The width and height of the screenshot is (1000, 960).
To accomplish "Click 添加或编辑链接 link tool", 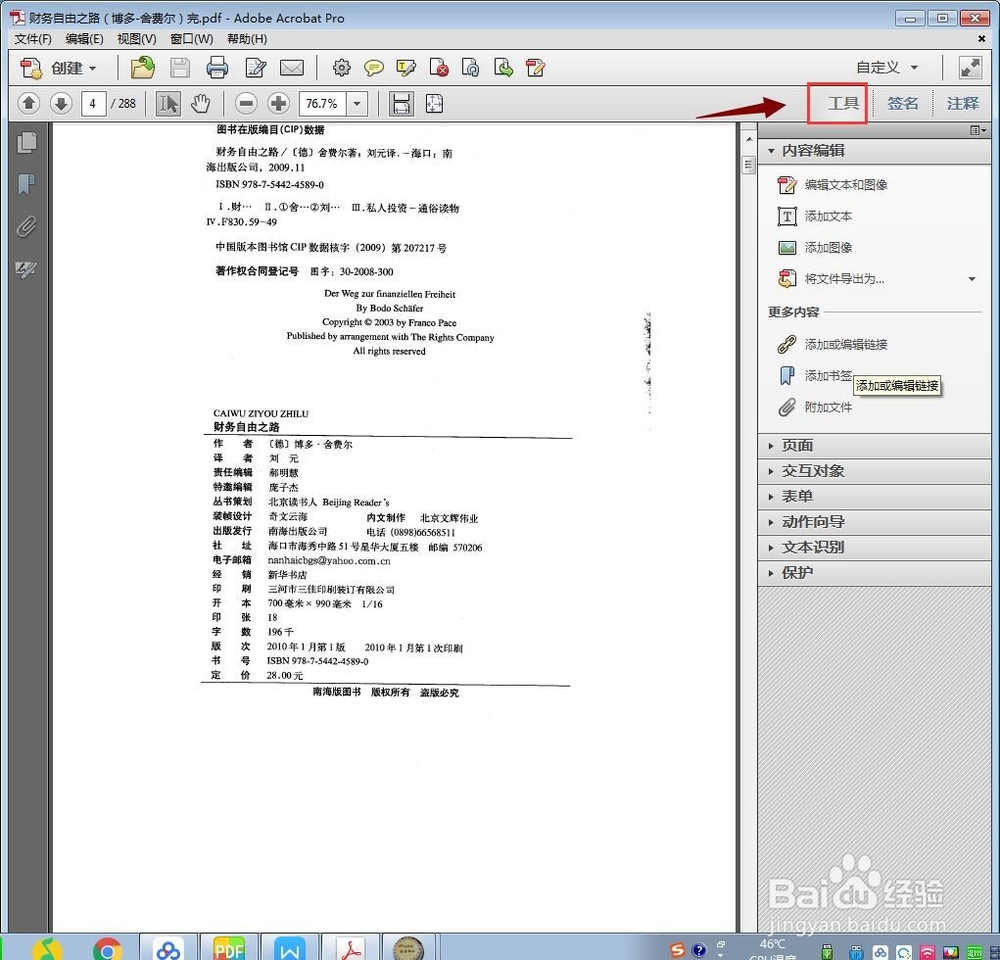I will [832, 344].
